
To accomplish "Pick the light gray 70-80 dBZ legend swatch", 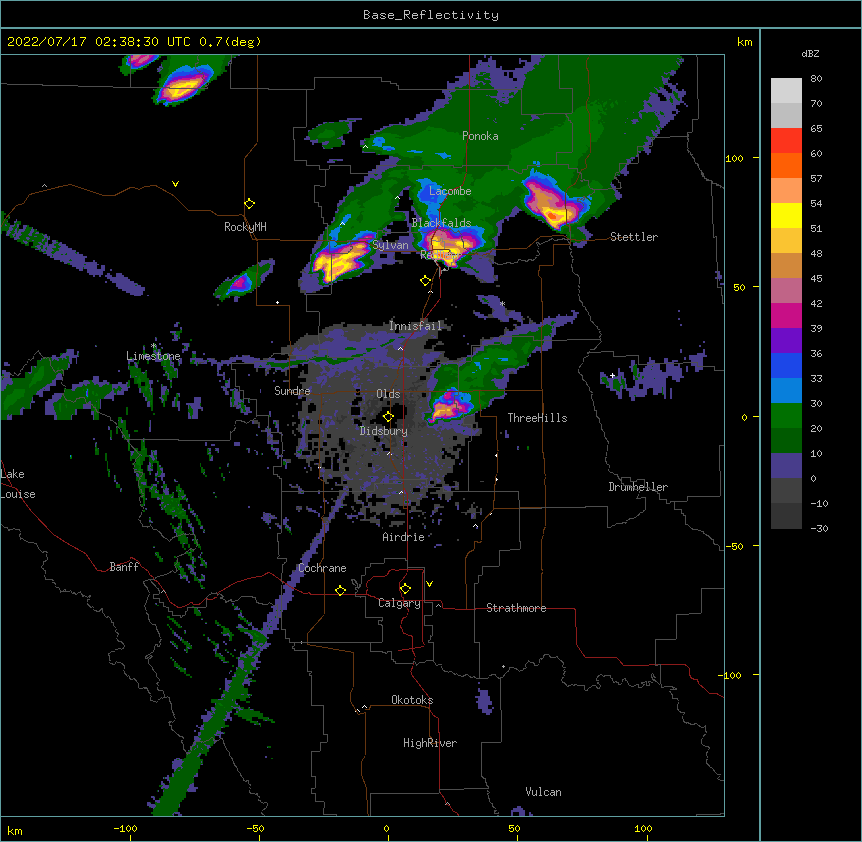I will pos(786,91).
